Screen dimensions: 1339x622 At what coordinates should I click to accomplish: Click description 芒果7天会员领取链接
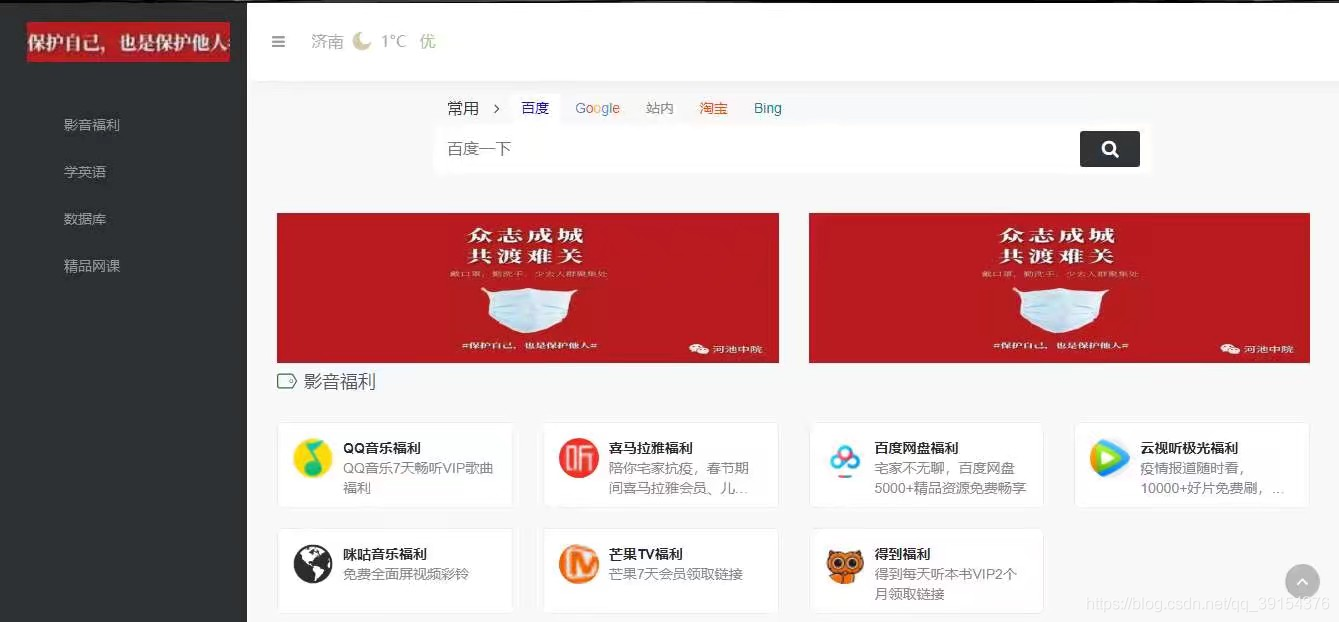pyautogui.click(x=676, y=574)
